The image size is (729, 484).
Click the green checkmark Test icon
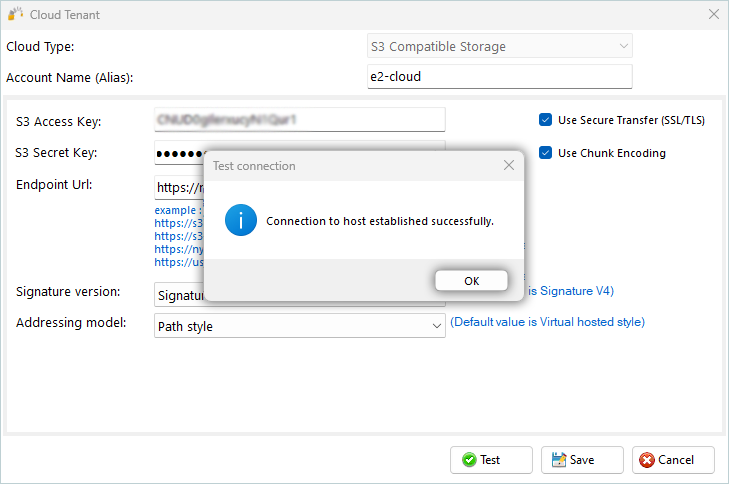469,460
